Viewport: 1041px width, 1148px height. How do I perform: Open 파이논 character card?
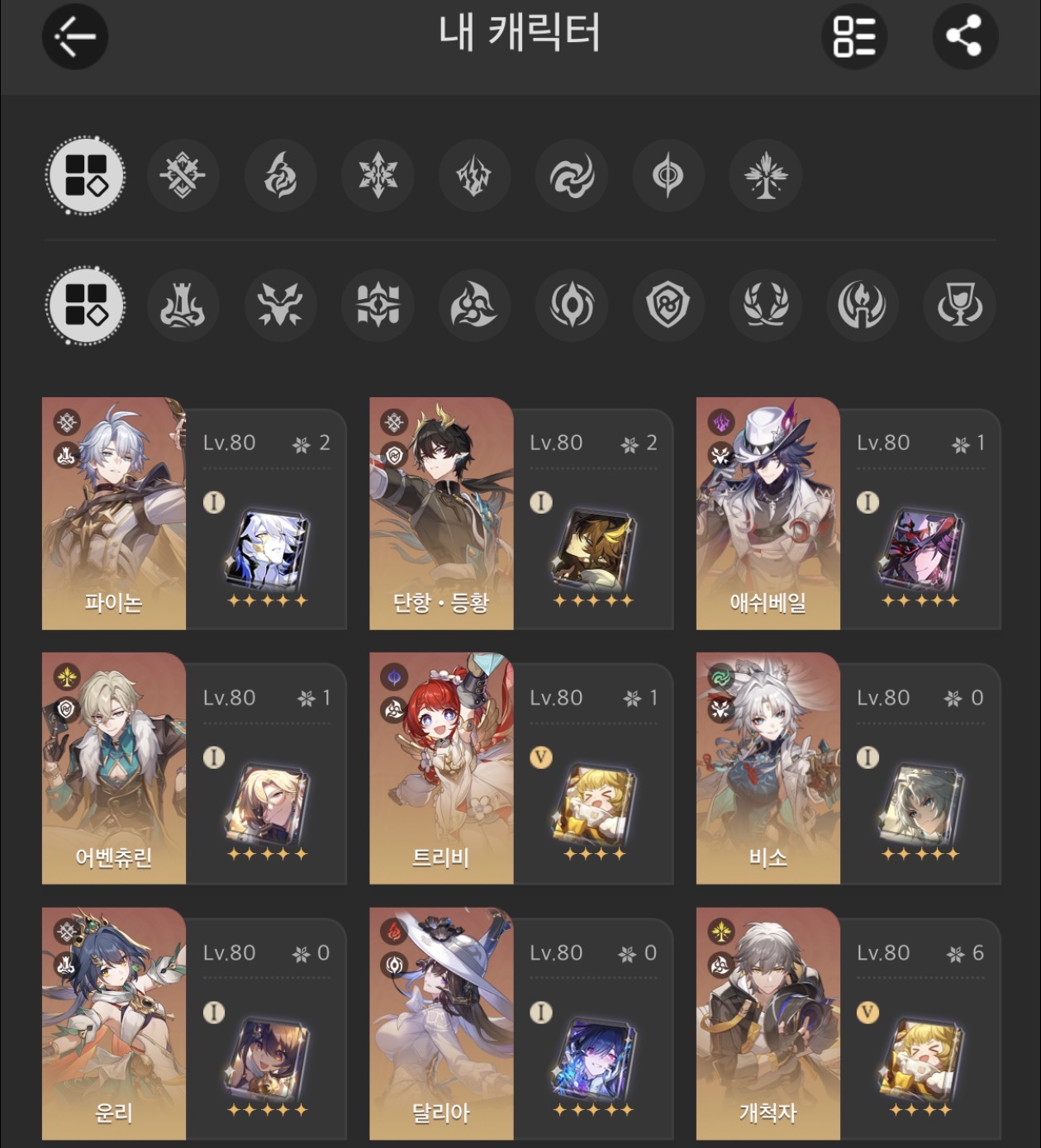pos(194,514)
